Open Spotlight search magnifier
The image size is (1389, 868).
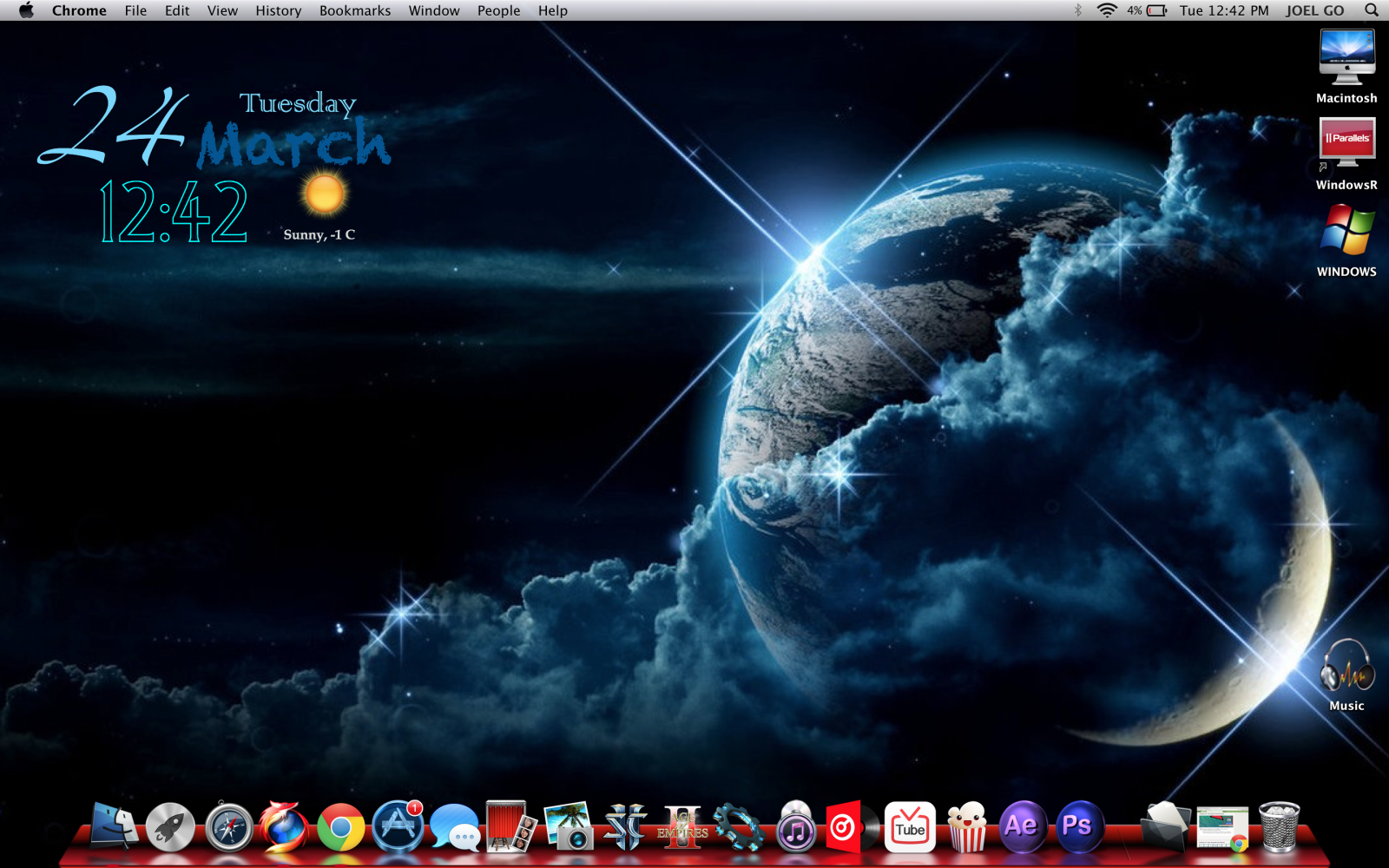coord(1372,10)
